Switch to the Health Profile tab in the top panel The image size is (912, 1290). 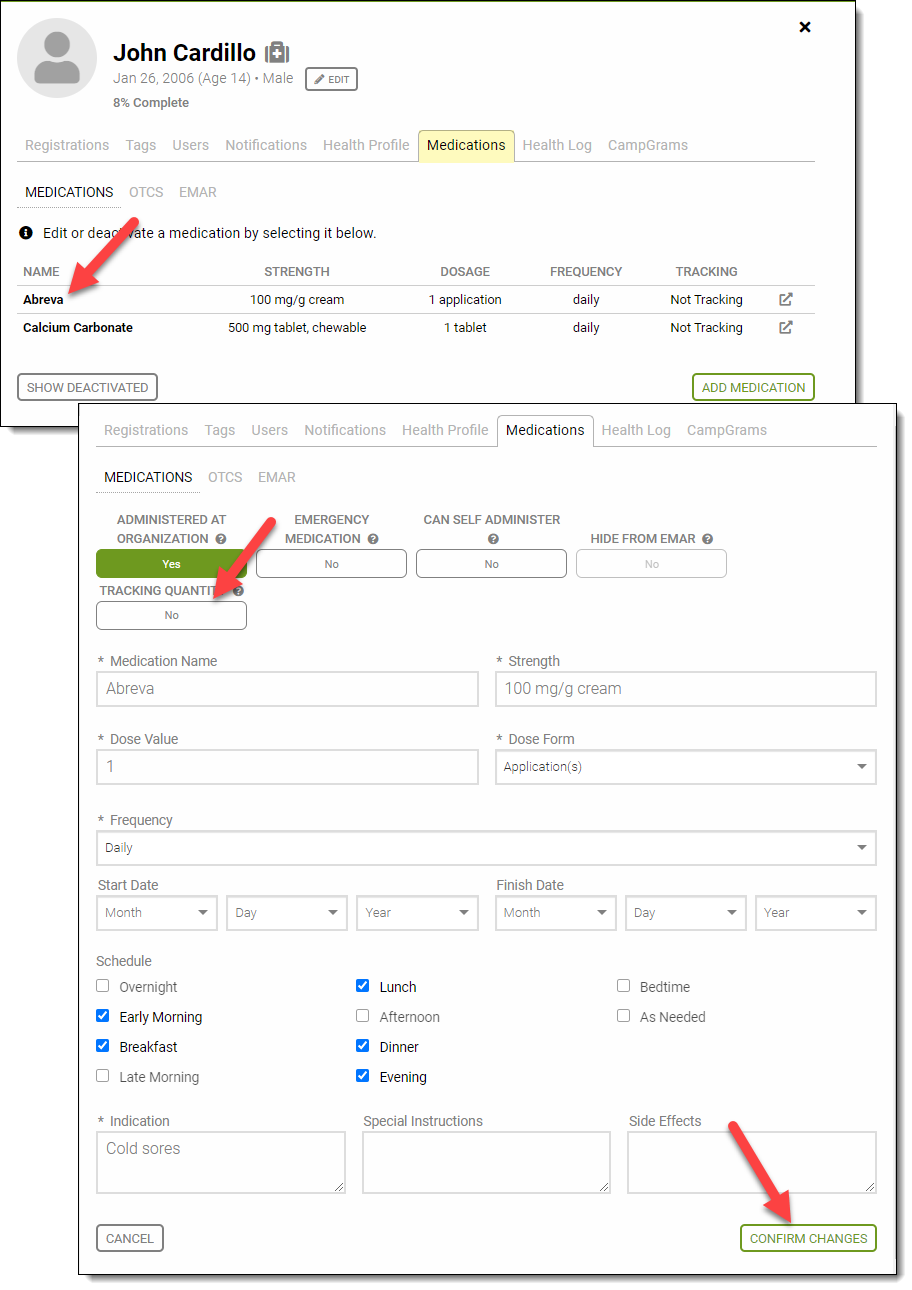point(366,145)
